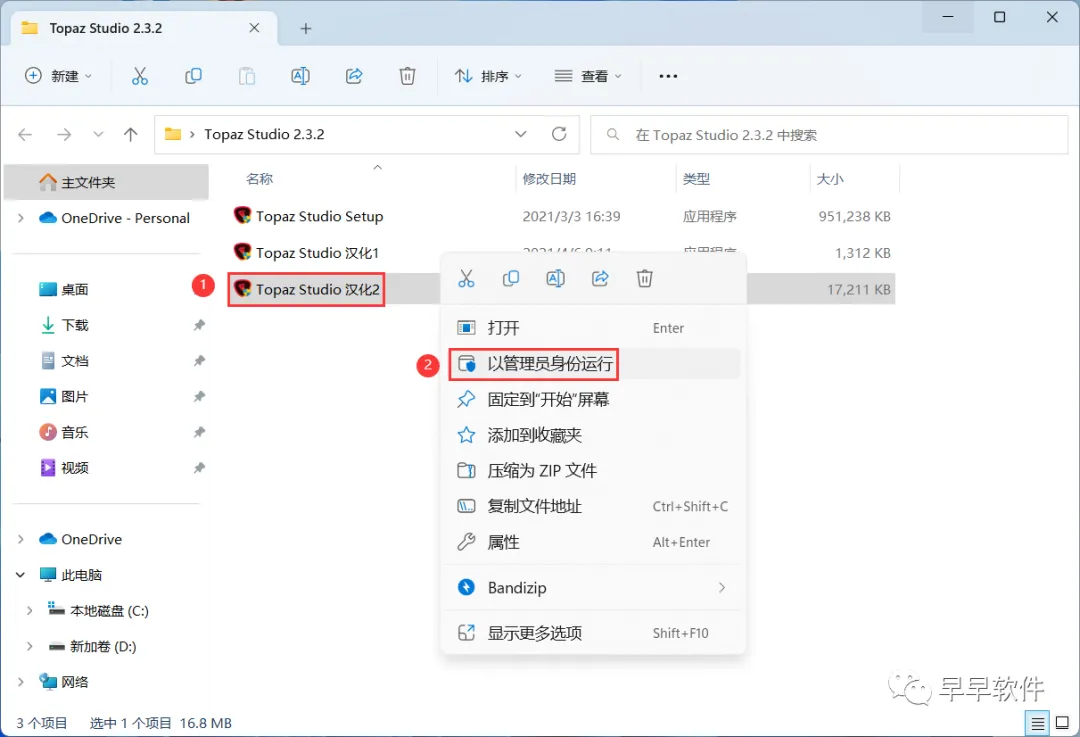
Task: Click the Copy icon in the top toolbar
Action: point(194,76)
